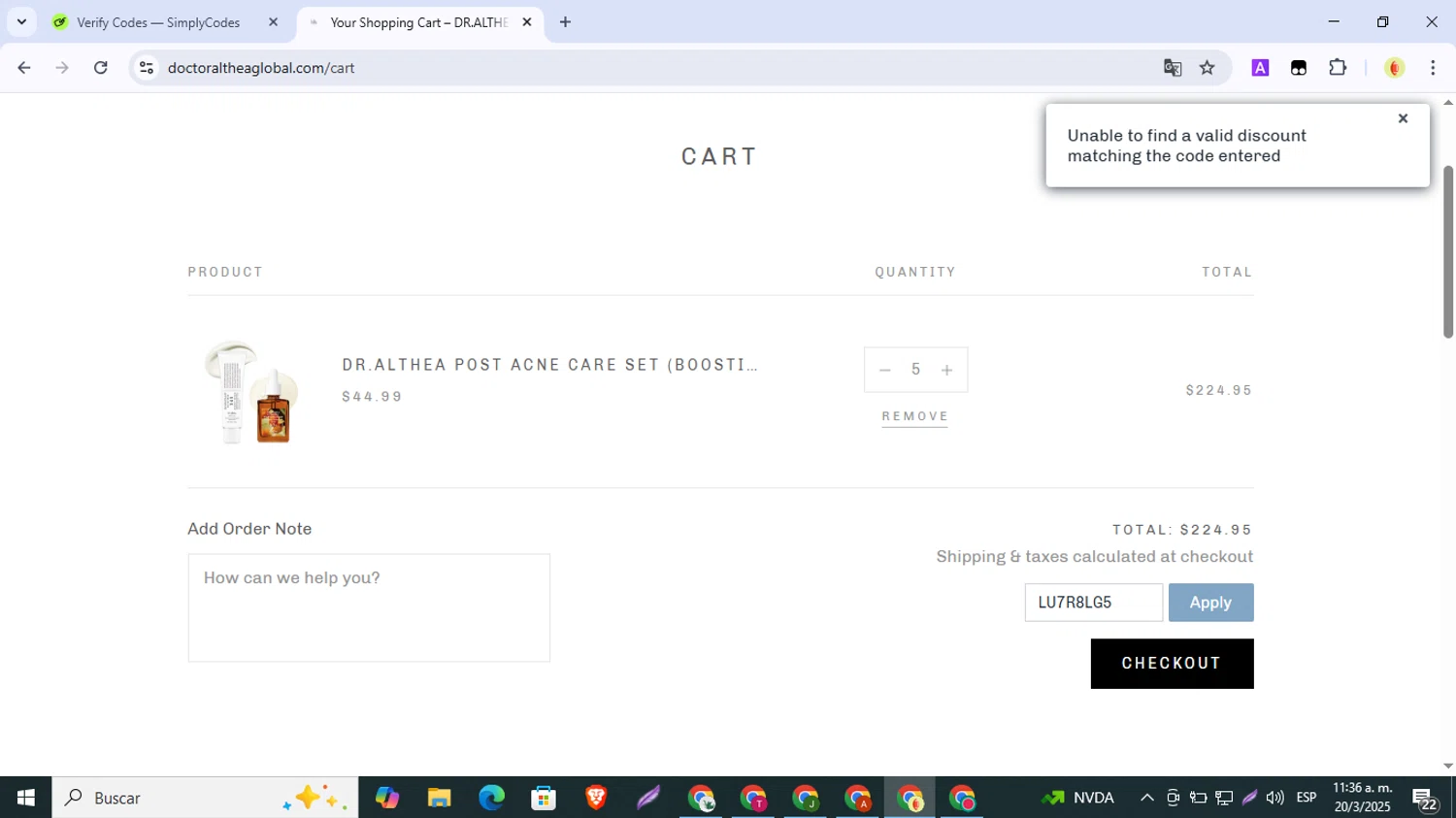Click the order note text area
The height and width of the screenshot is (818, 1456).
pyautogui.click(x=369, y=607)
